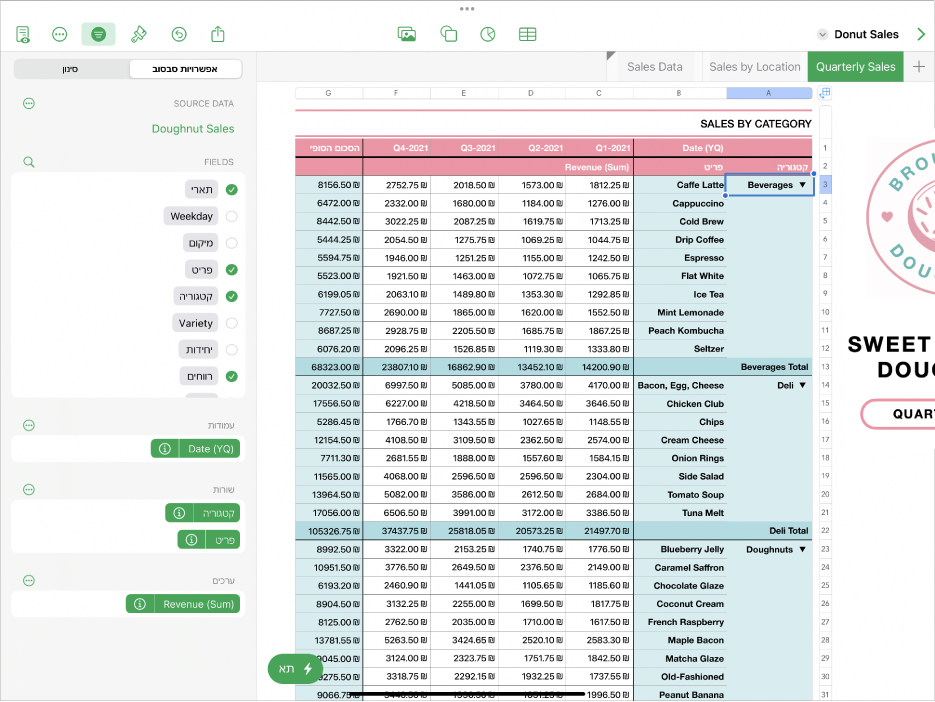Open the Share icon in toolbar

click(x=218, y=34)
